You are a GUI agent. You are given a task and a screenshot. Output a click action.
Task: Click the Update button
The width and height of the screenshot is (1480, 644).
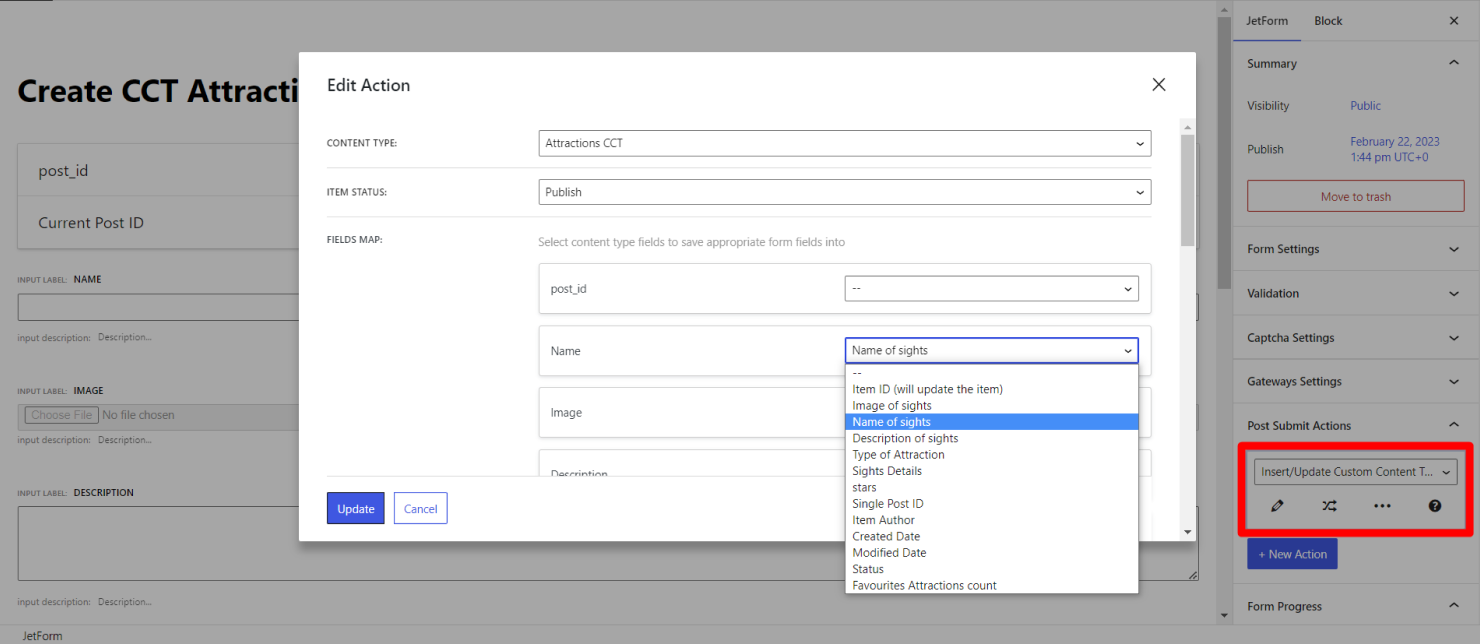click(x=355, y=508)
